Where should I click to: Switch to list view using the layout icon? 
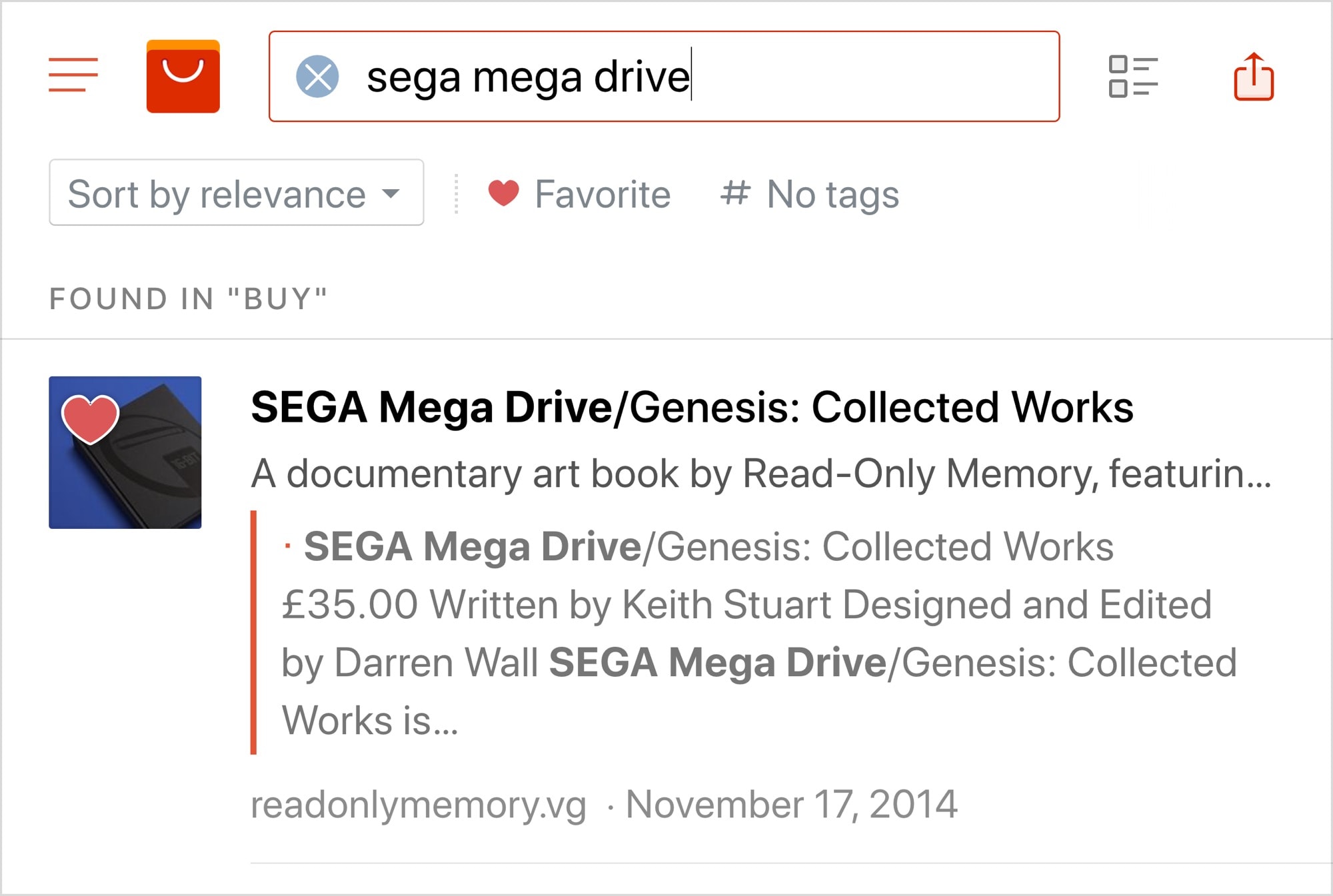point(1133,77)
